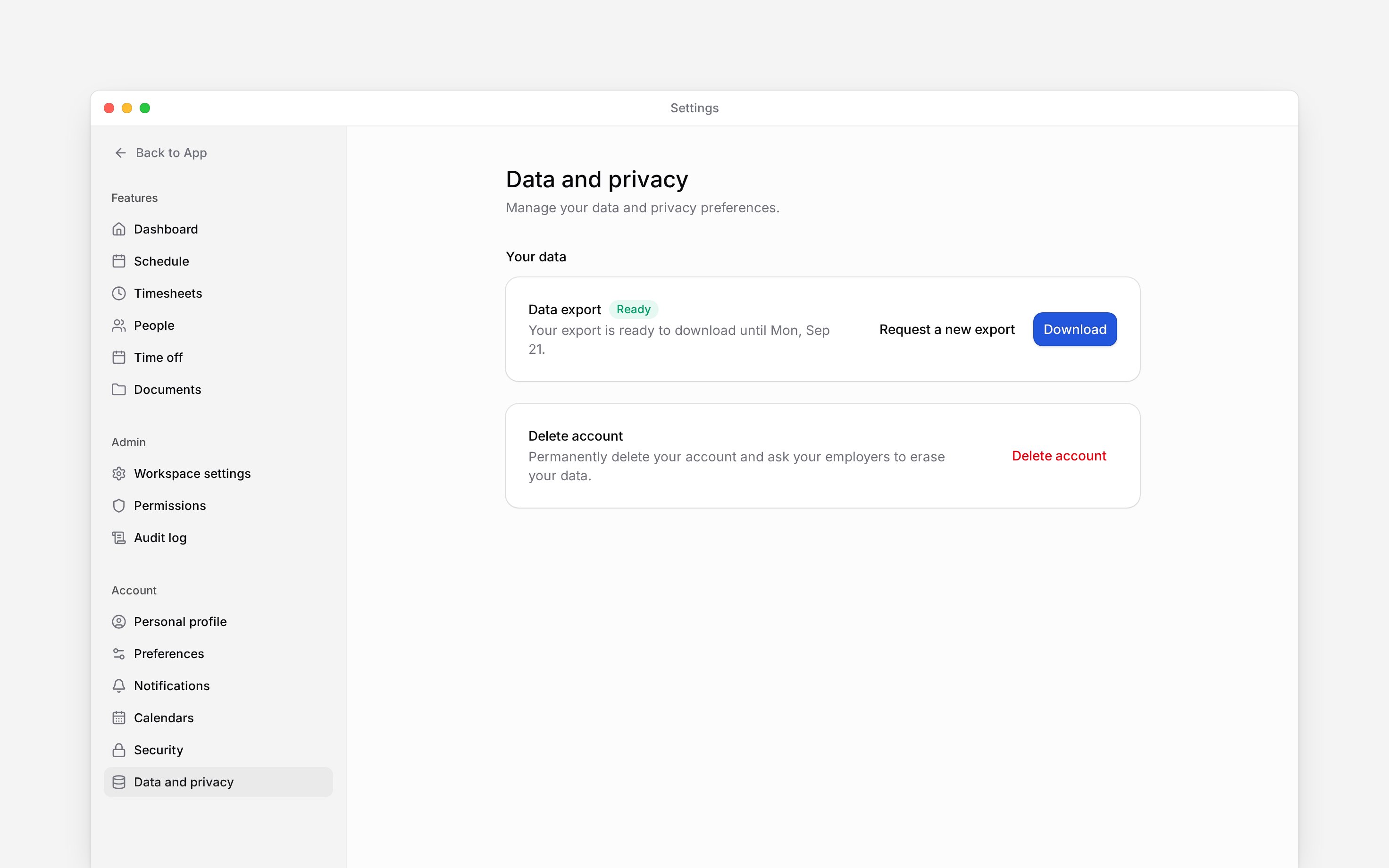1389x868 pixels.
Task: Click the Schedule calendar icon
Action: coord(119,261)
